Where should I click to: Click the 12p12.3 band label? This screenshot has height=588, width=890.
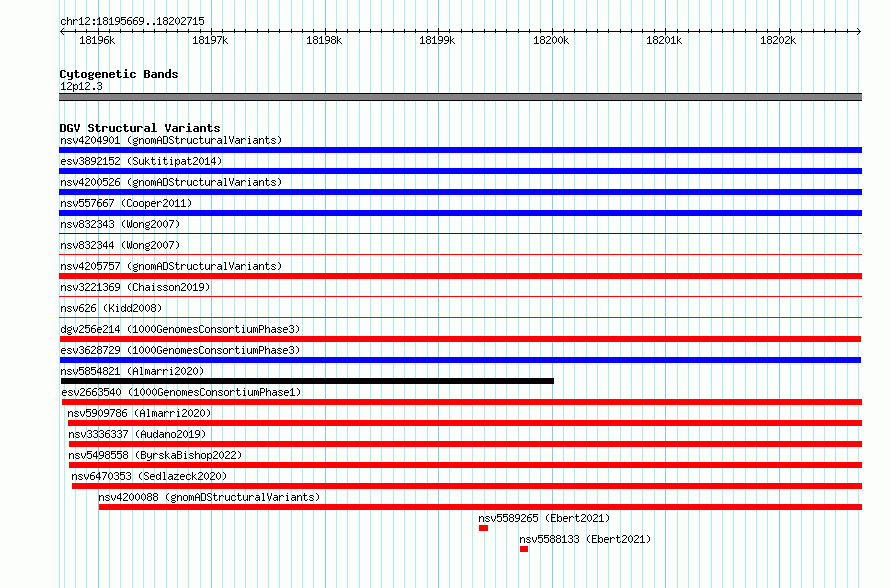[x=81, y=86]
